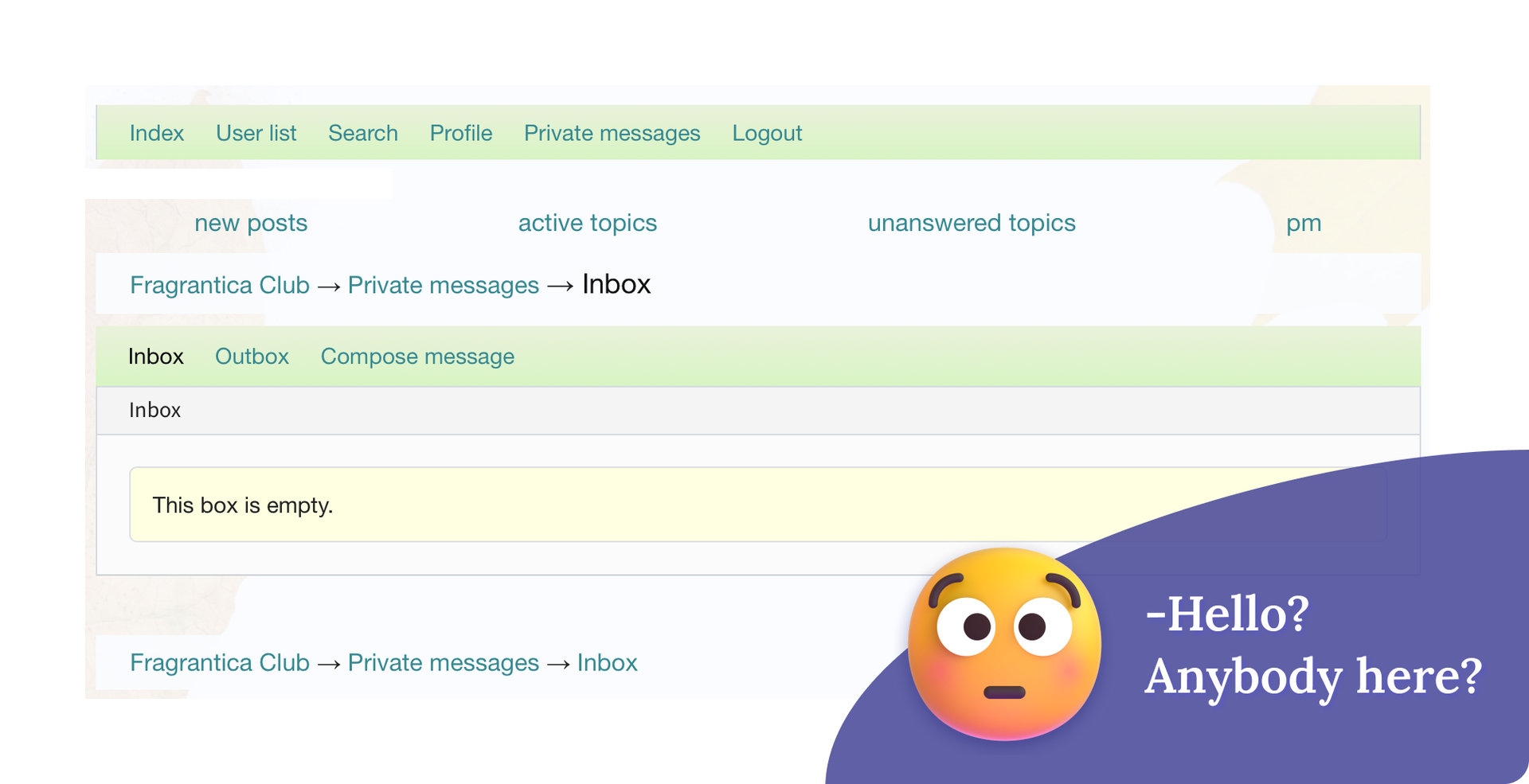Click the pm shortcut link

click(x=1303, y=223)
